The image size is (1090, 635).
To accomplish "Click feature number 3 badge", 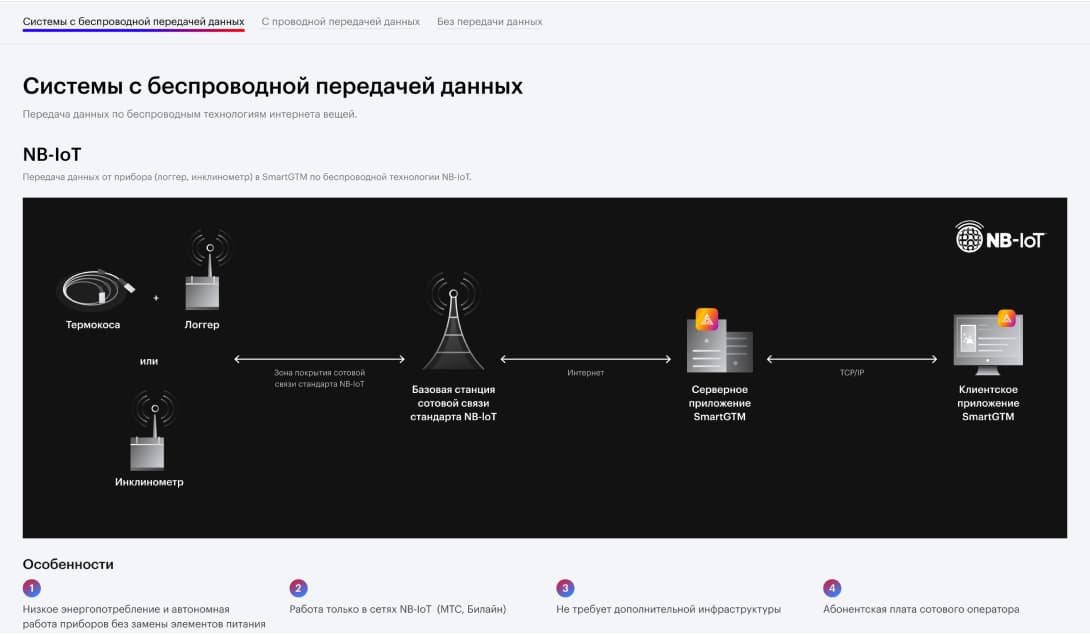I will pos(565,588).
